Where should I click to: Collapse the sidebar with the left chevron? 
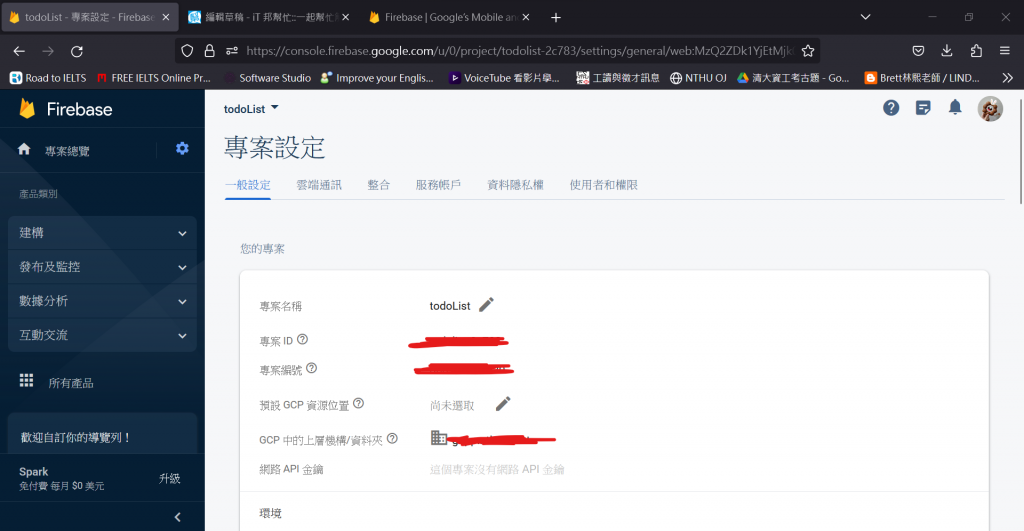(178, 517)
